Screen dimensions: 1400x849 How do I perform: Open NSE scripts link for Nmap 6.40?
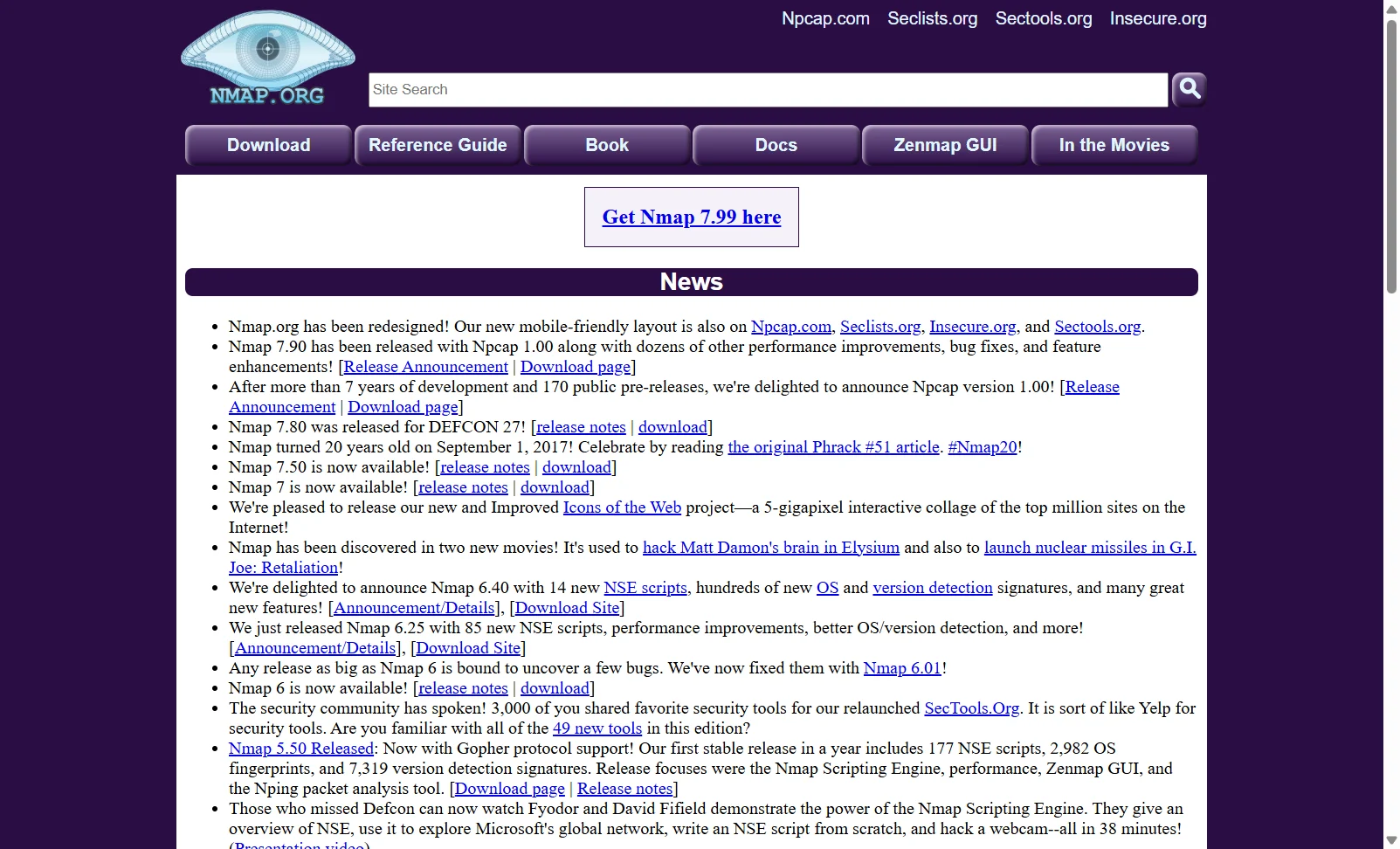click(645, 588)
